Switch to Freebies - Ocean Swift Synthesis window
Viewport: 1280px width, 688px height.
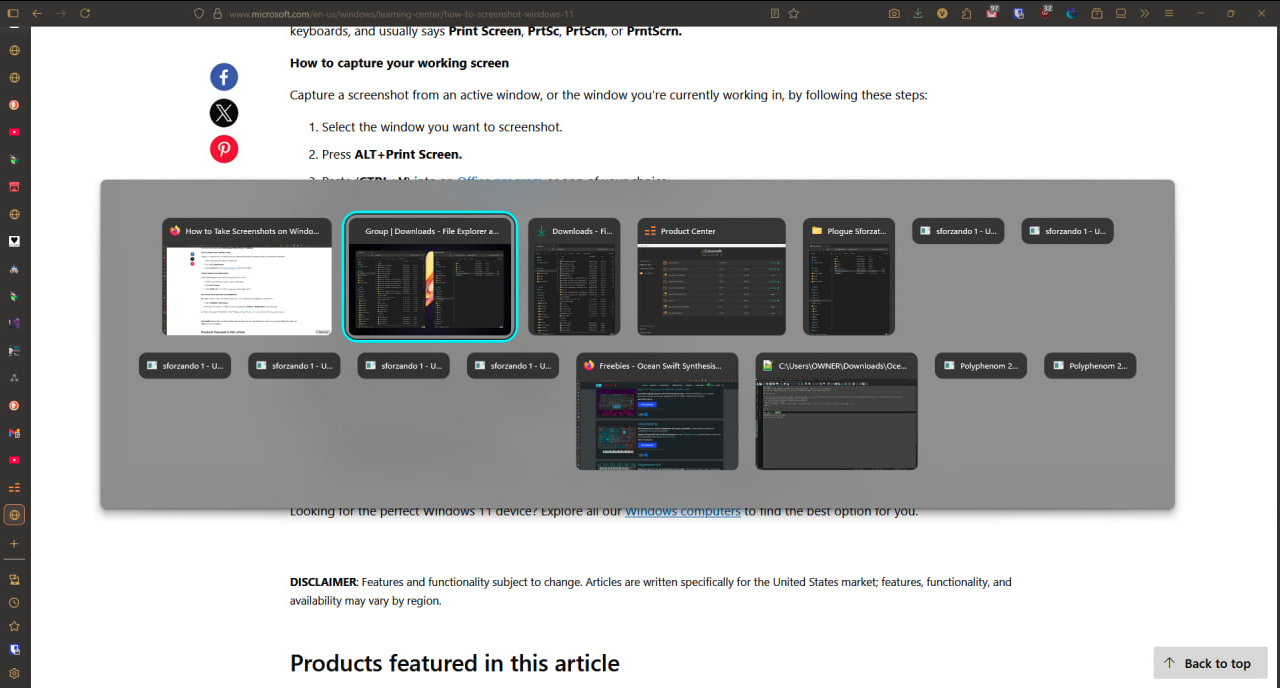(x=657, y=411)
